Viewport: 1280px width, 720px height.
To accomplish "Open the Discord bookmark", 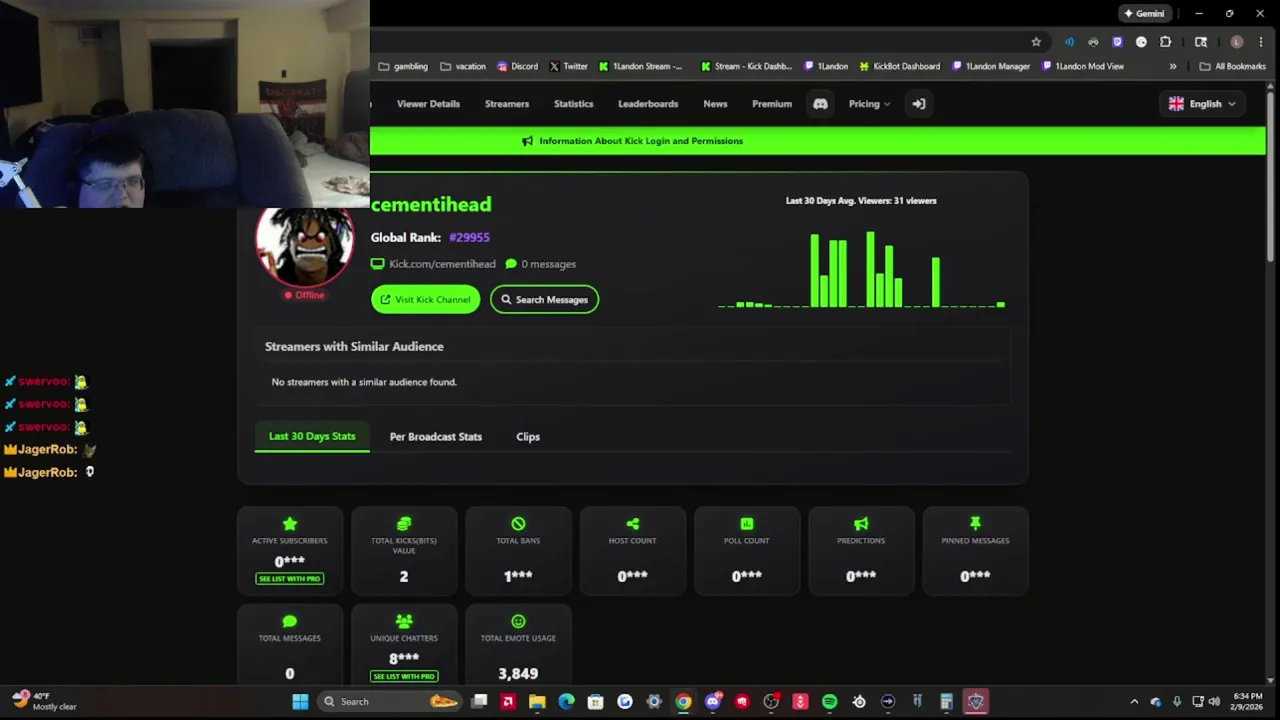I will (517, 67).
